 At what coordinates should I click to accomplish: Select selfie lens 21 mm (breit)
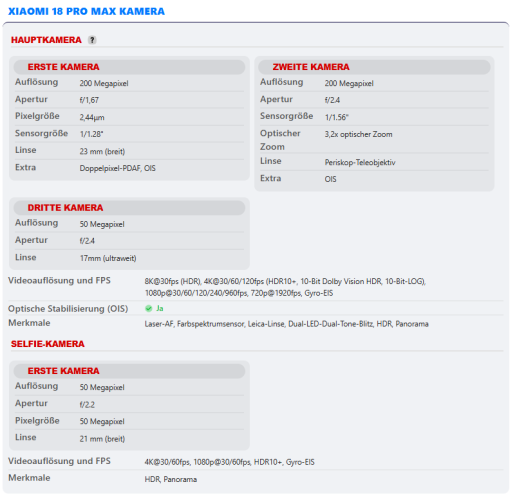[102, 439]
